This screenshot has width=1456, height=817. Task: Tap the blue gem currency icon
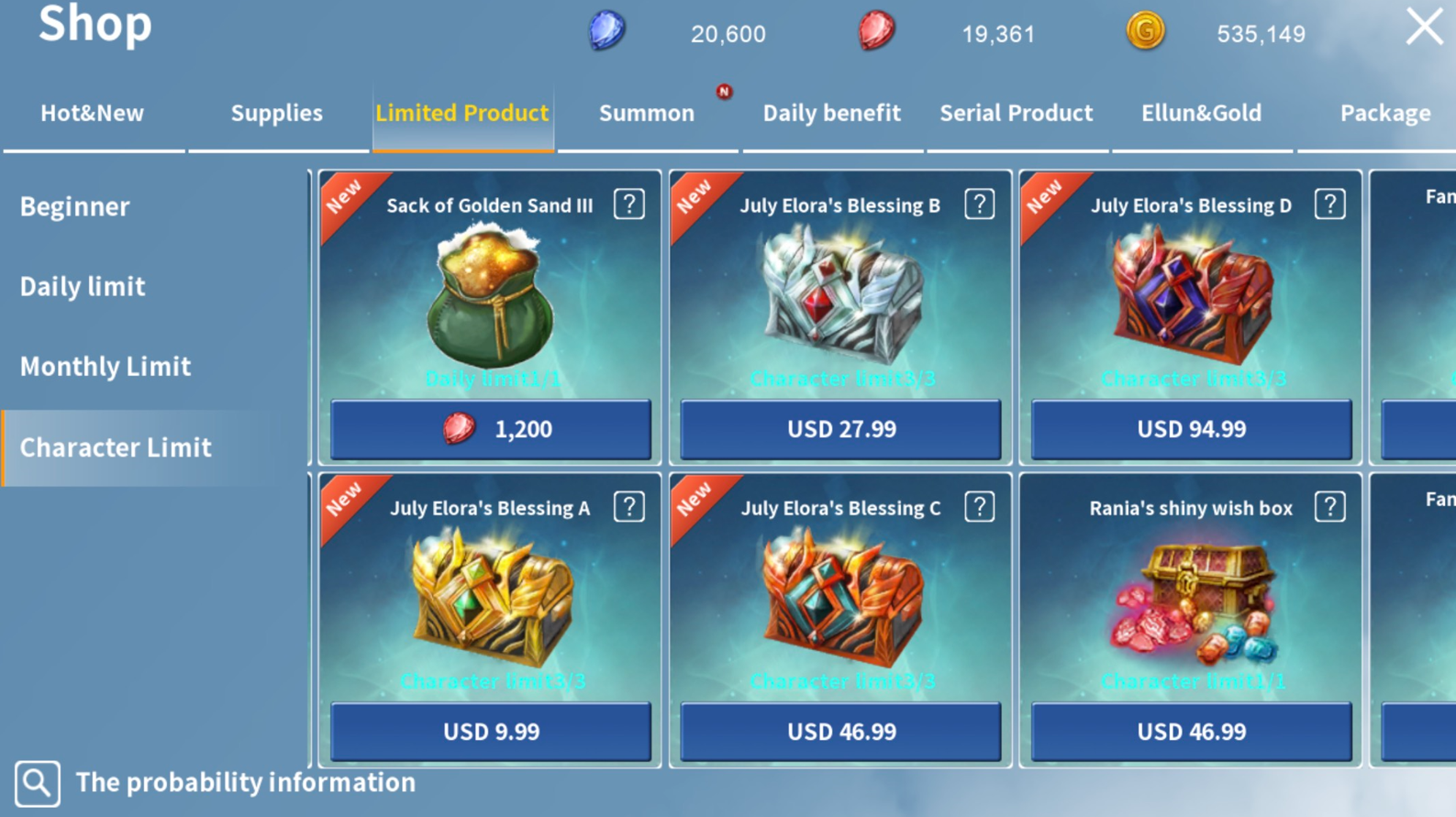(606, 31)
